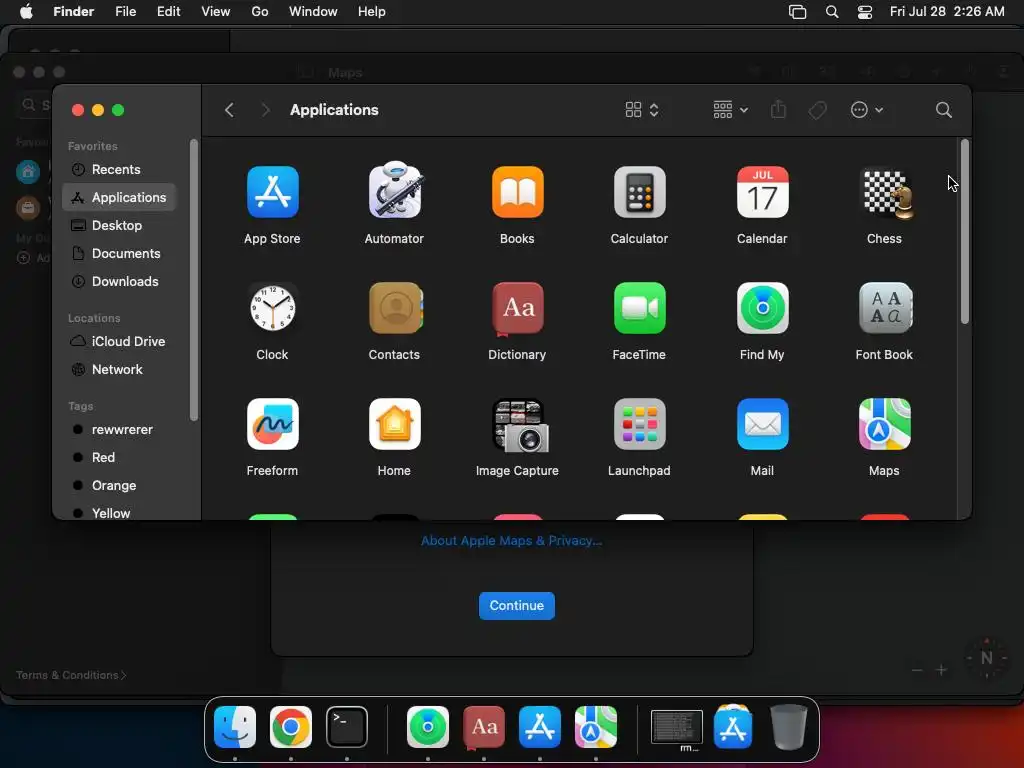Click Continue in the Maps window
The height and width of the screenshot is (768, 1024).
pyautogui.click(x=517, y=606)
